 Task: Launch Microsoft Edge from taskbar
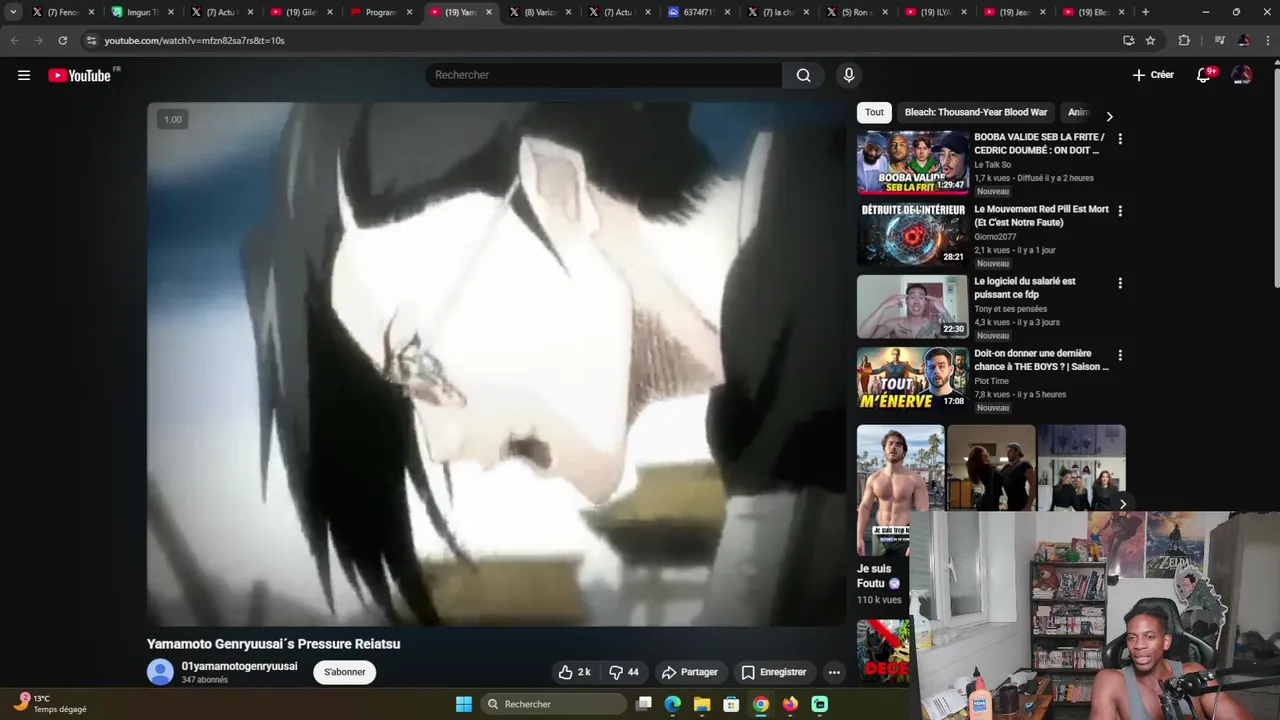[673, 704]
